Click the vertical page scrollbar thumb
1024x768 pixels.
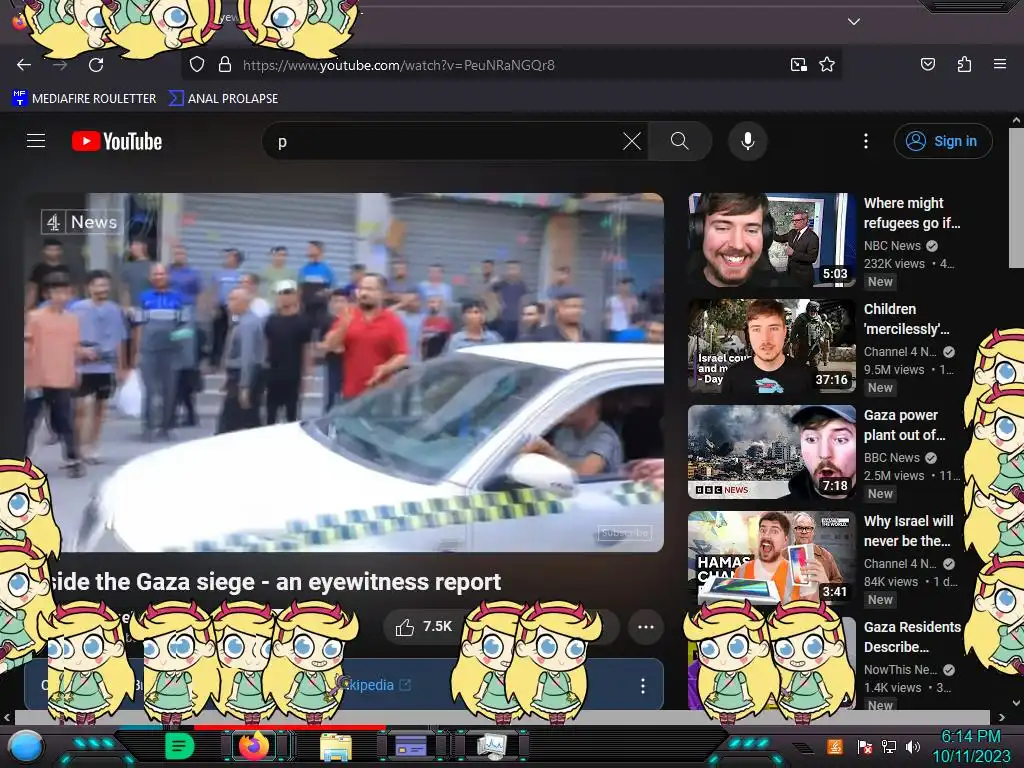[1016, 196]
